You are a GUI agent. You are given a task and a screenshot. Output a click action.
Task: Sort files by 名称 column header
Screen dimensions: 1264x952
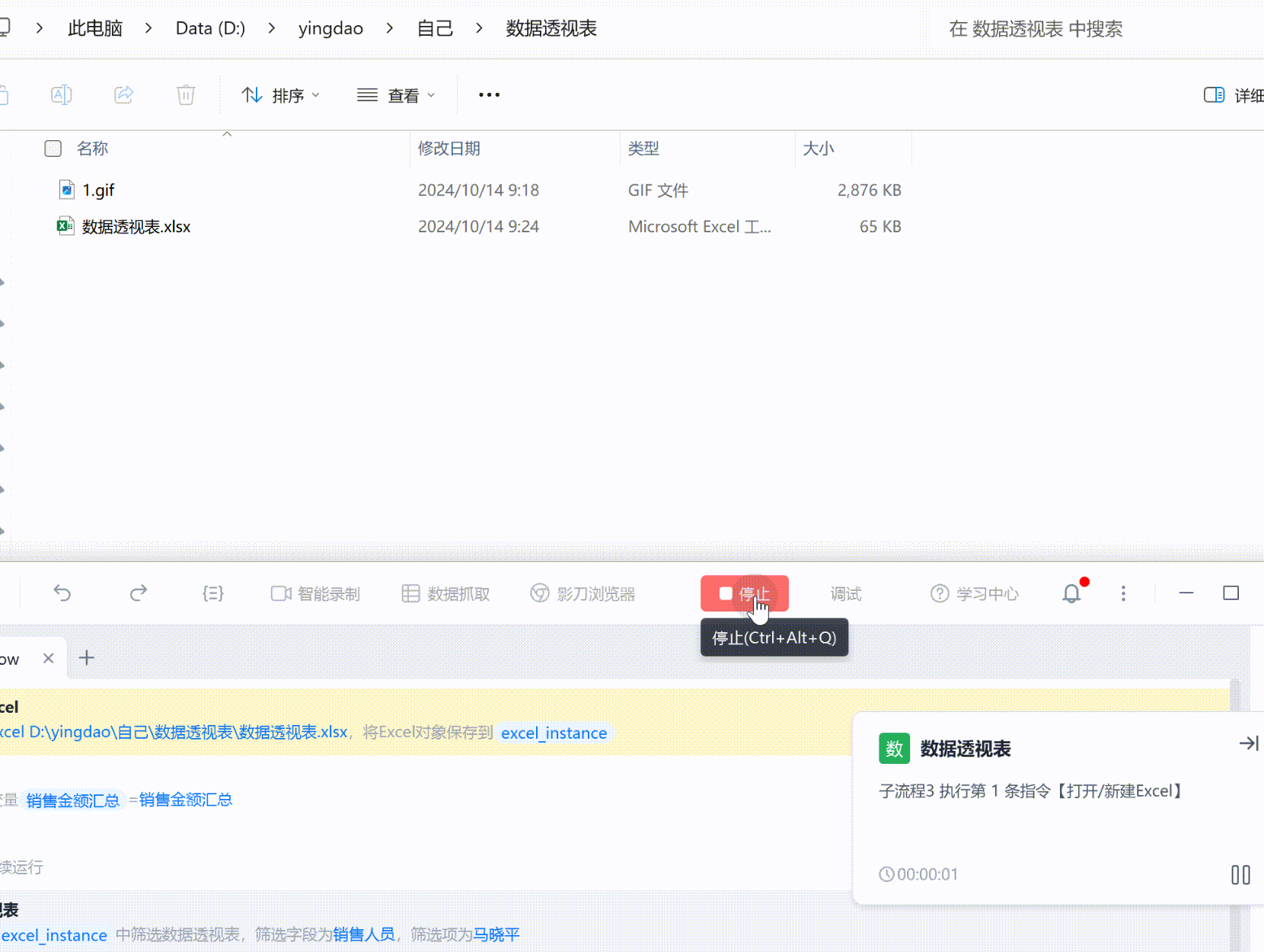92,149
